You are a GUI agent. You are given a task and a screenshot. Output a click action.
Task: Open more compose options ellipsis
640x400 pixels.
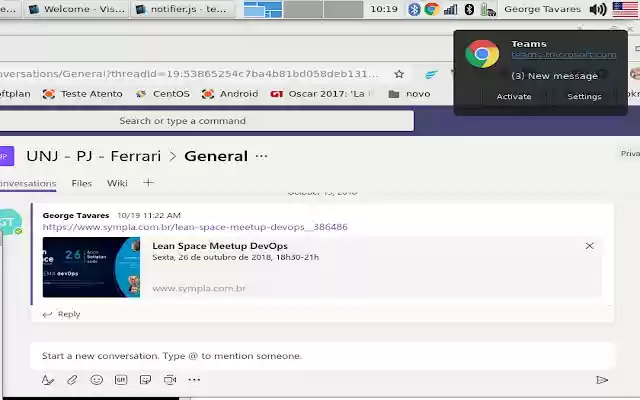pyautogui.click(x=194, y=380)
